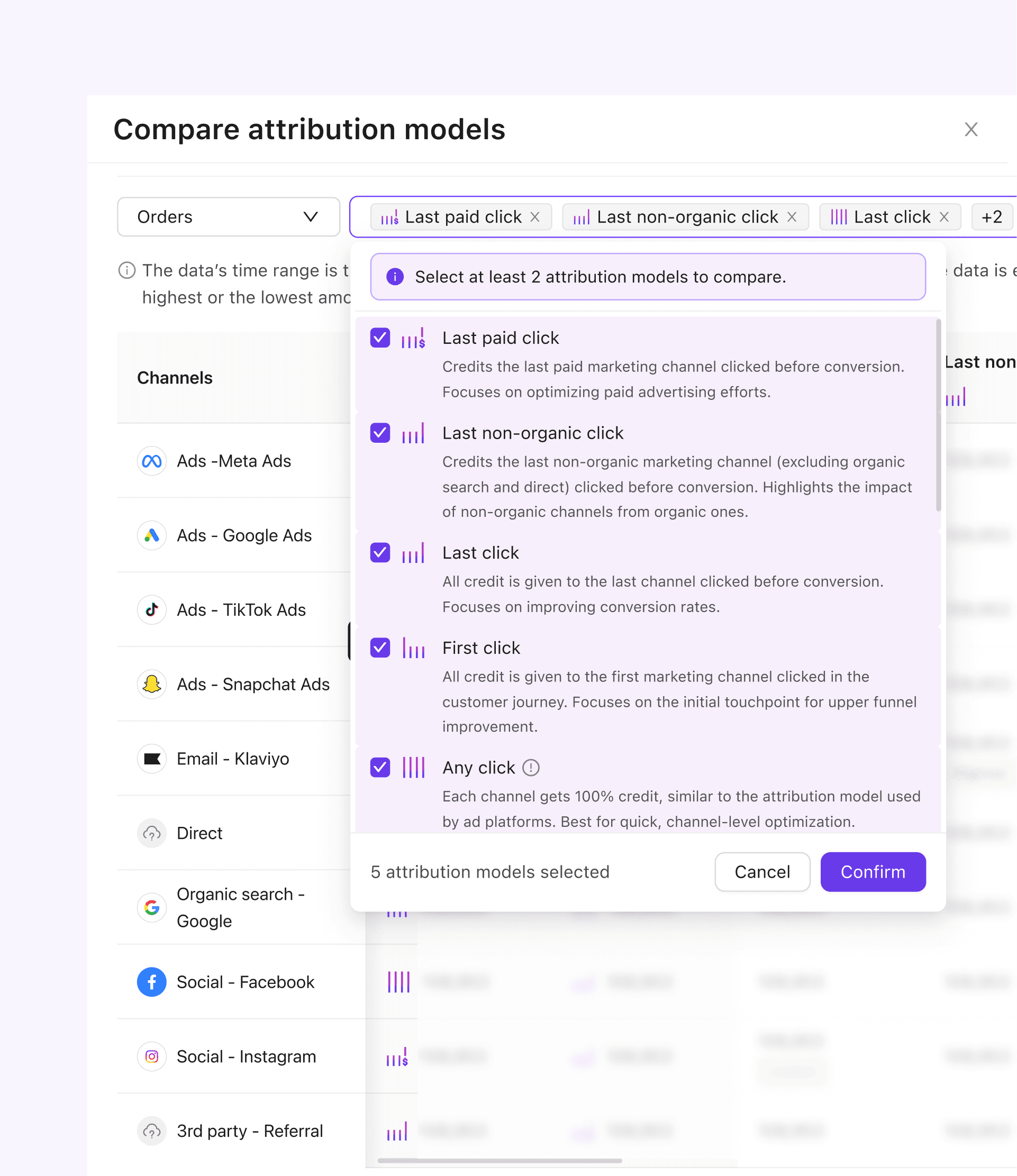Confirm the attribution model selection

click(873, 872)
